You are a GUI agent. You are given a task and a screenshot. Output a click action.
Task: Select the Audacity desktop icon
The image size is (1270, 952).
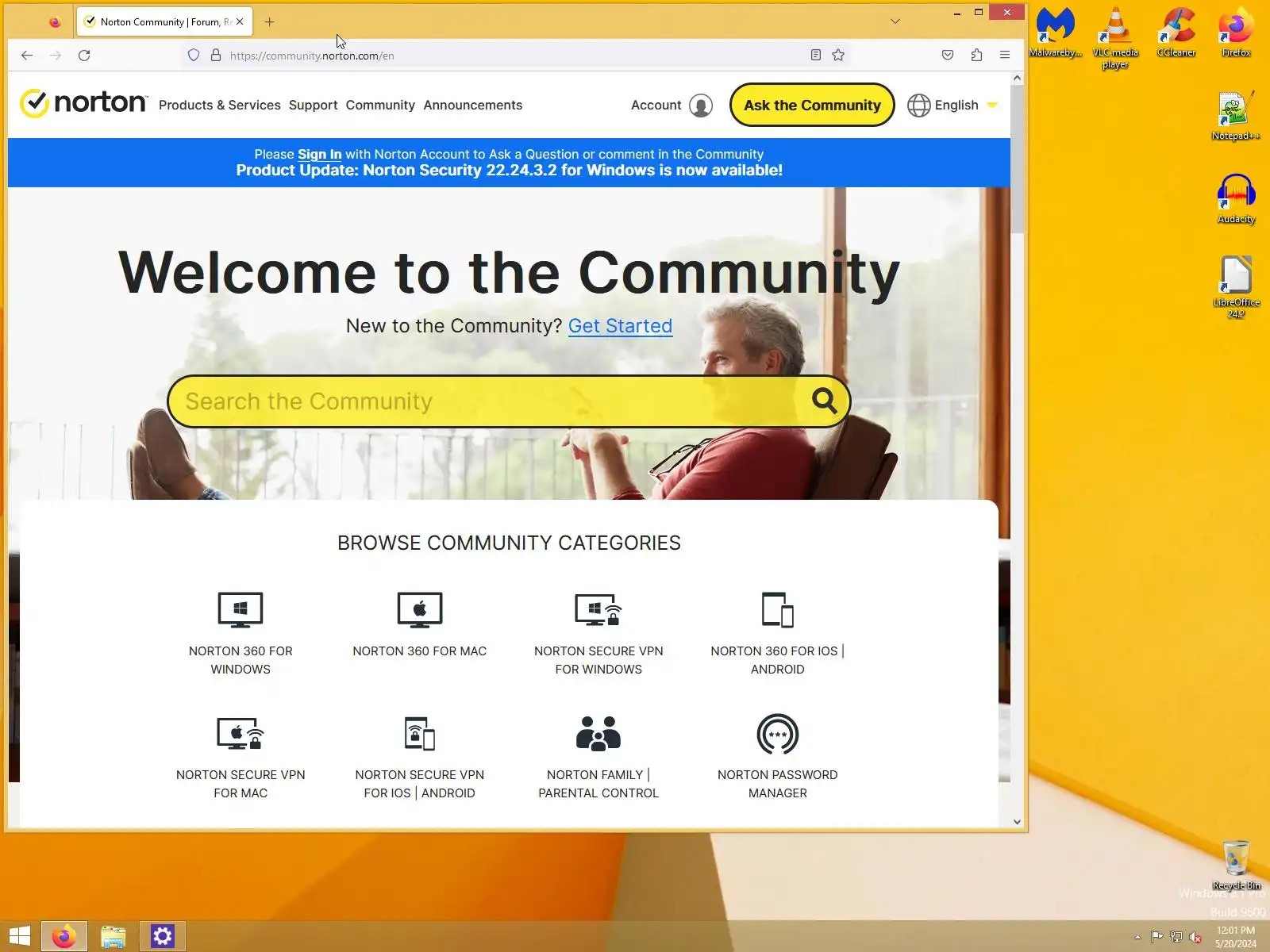click(1236, 200)
